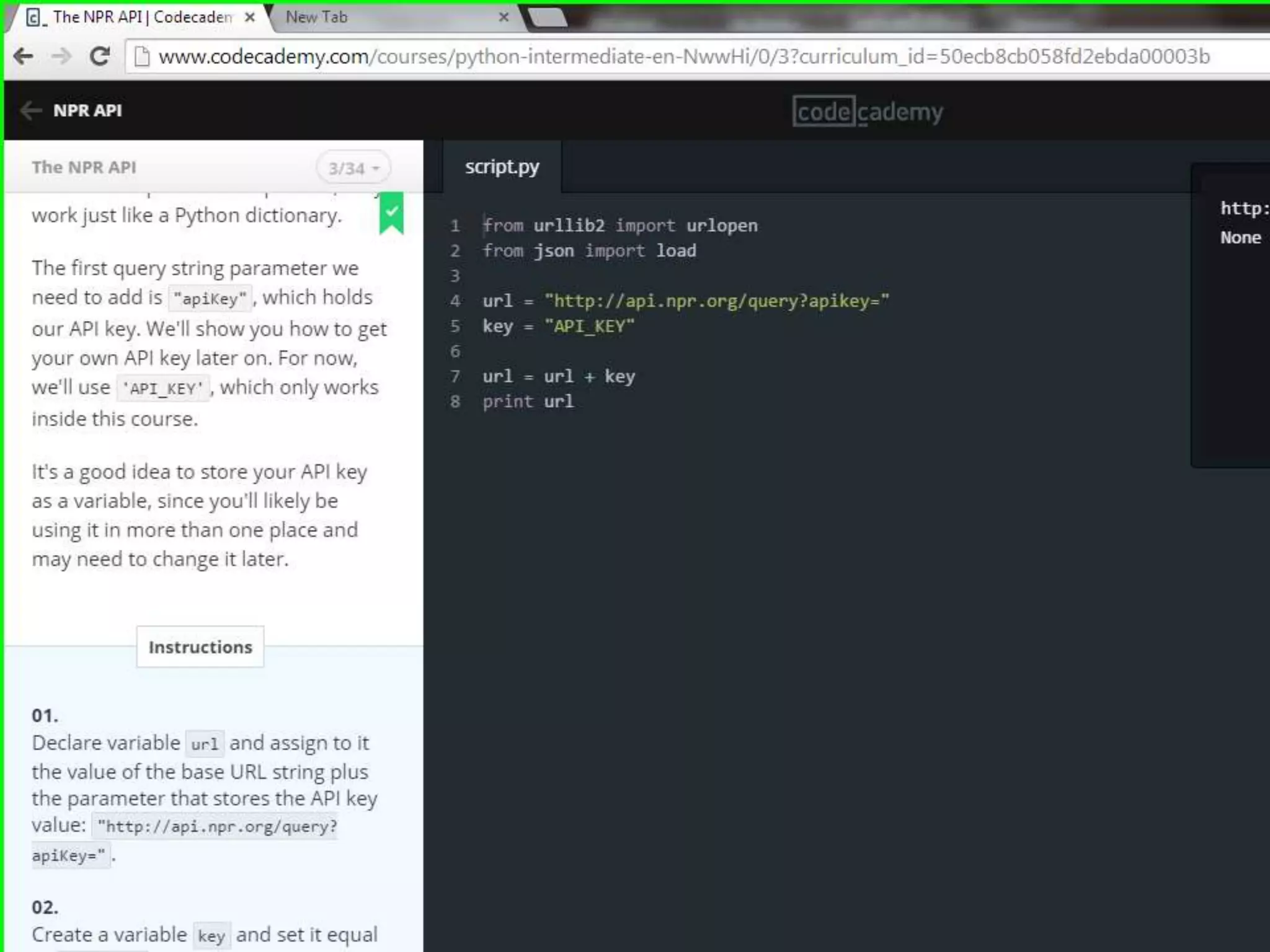This screenshot has height=952, width=1270.
Task: Select the script.py editor tab
Action: pyautogui.click(x=502, y=167)
